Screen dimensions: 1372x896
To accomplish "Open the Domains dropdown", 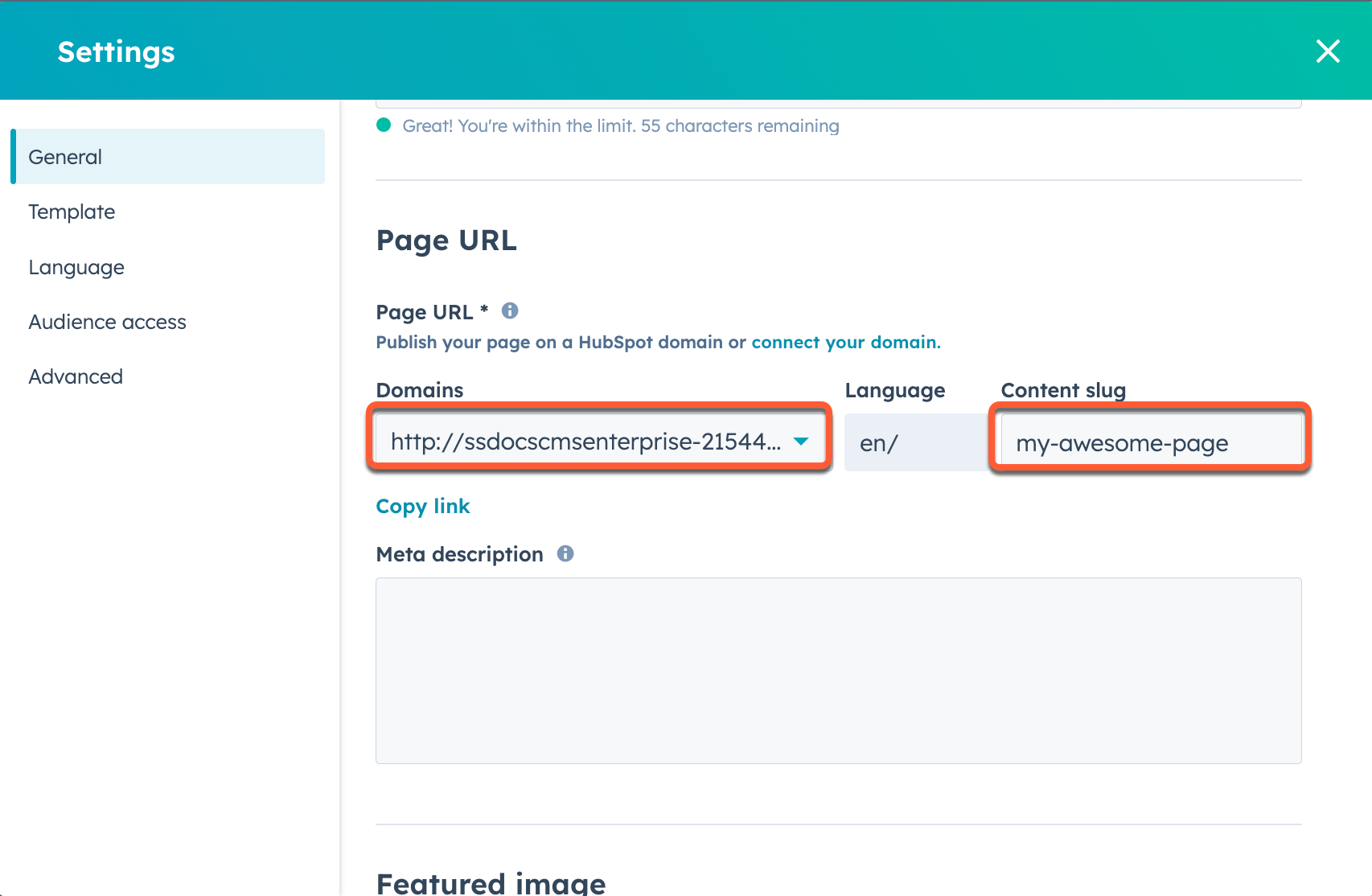I will click(599, 441).
